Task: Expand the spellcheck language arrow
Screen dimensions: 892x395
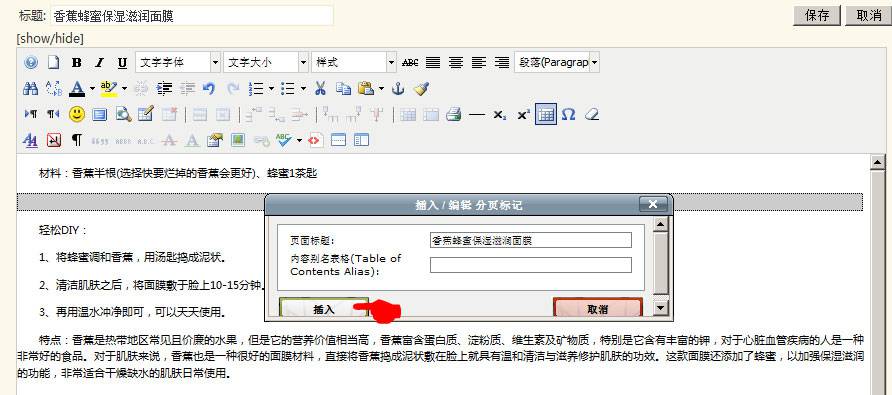Action: [299, 140]
